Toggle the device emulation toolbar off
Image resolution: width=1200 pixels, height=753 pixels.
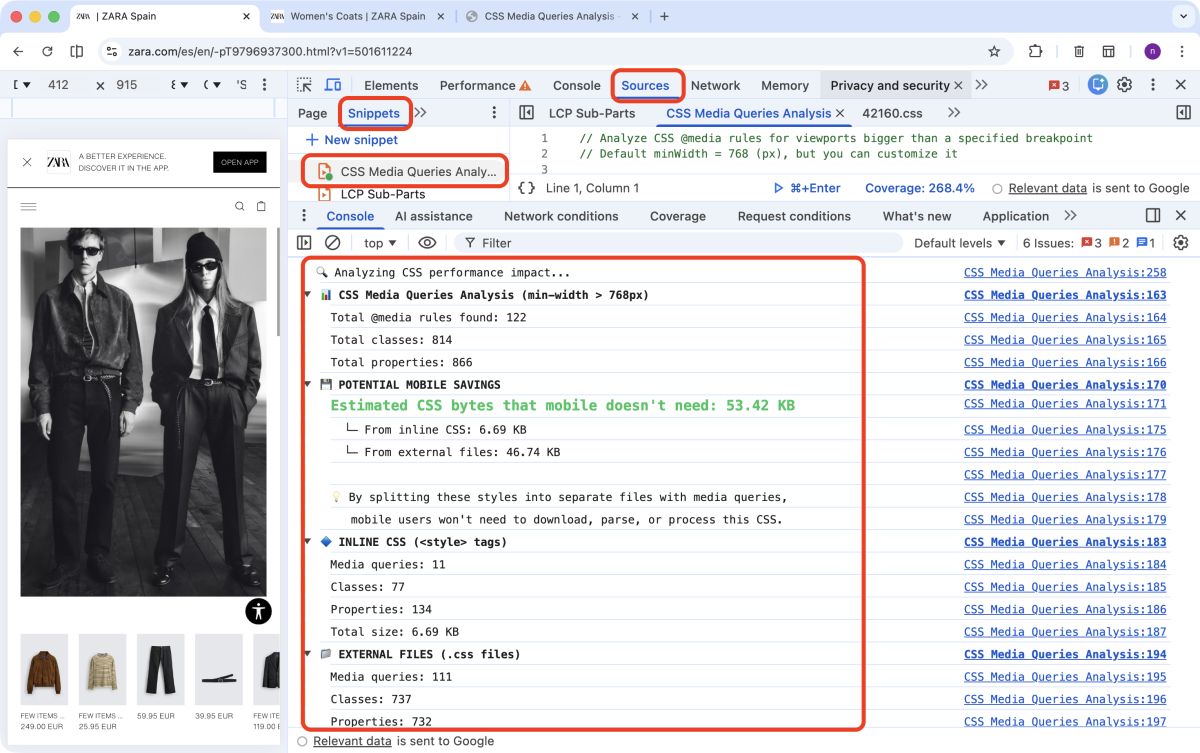(x=333, y=85)
